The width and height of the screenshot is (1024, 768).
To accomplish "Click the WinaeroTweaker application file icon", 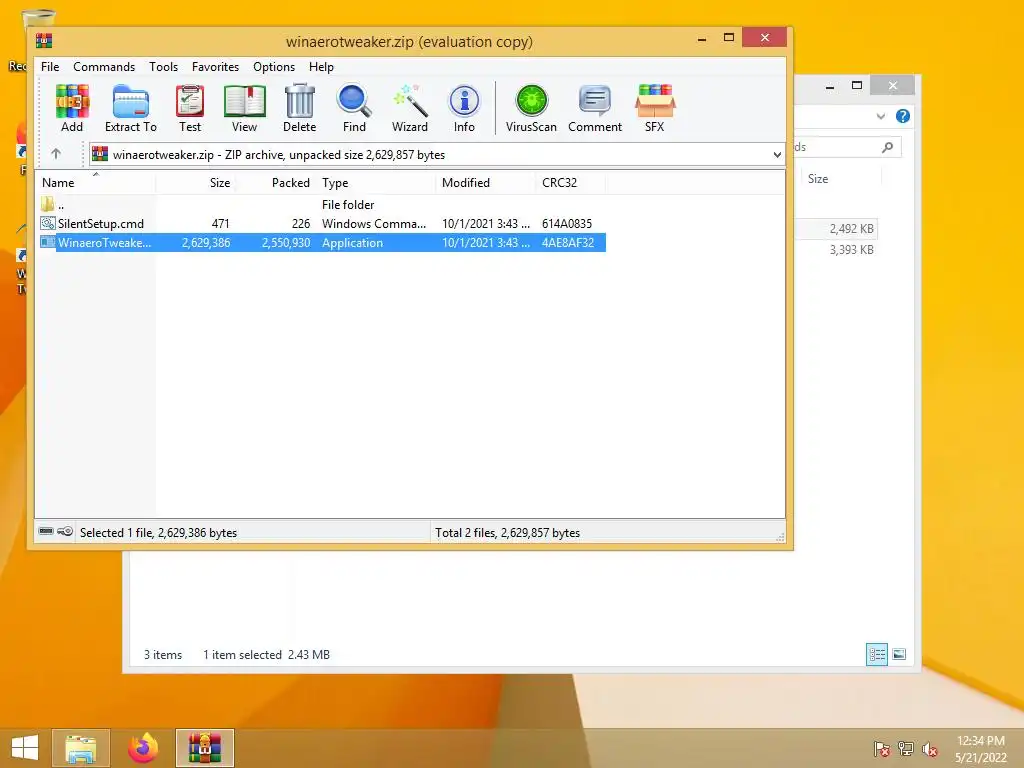I will point(48,242).
